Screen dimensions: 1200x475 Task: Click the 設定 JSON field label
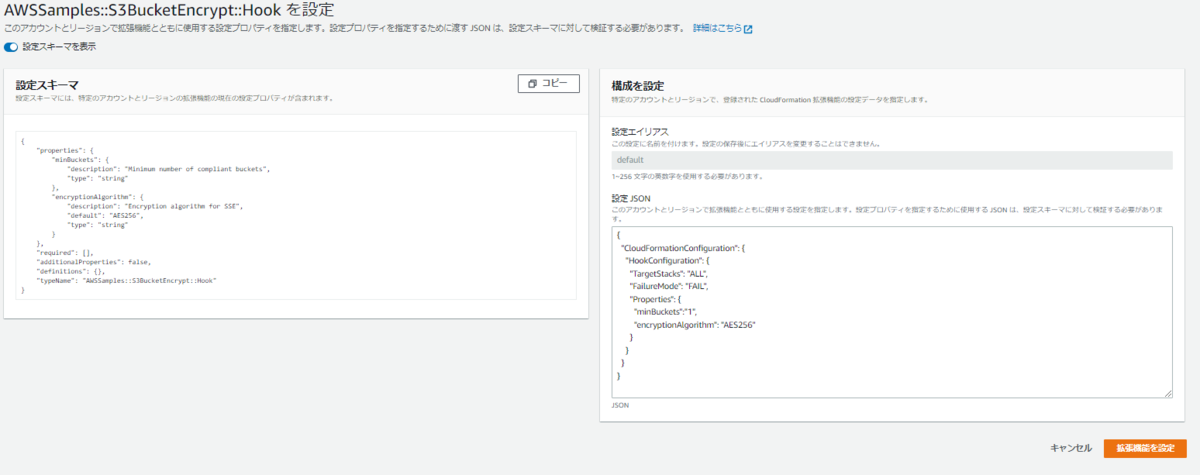click(x=630, y=198)
